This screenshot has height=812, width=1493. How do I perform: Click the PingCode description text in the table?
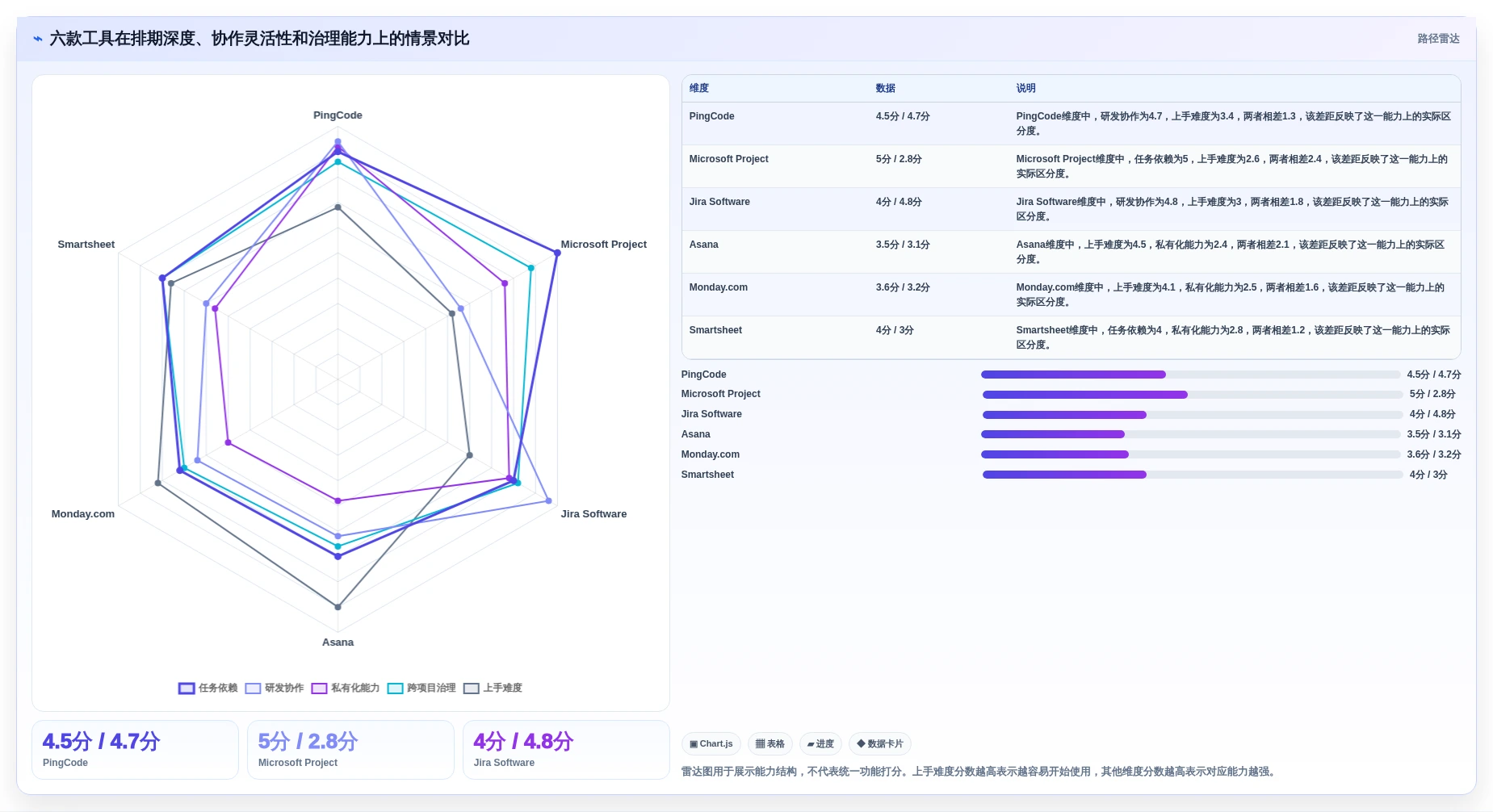pos(1233,123)
